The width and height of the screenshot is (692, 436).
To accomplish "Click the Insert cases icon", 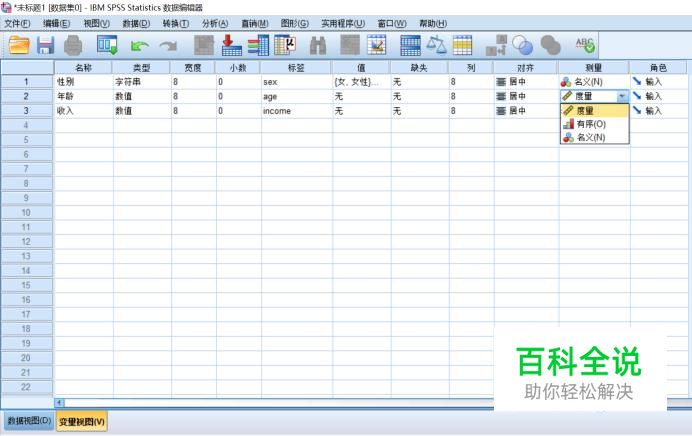I will point(350,45).
